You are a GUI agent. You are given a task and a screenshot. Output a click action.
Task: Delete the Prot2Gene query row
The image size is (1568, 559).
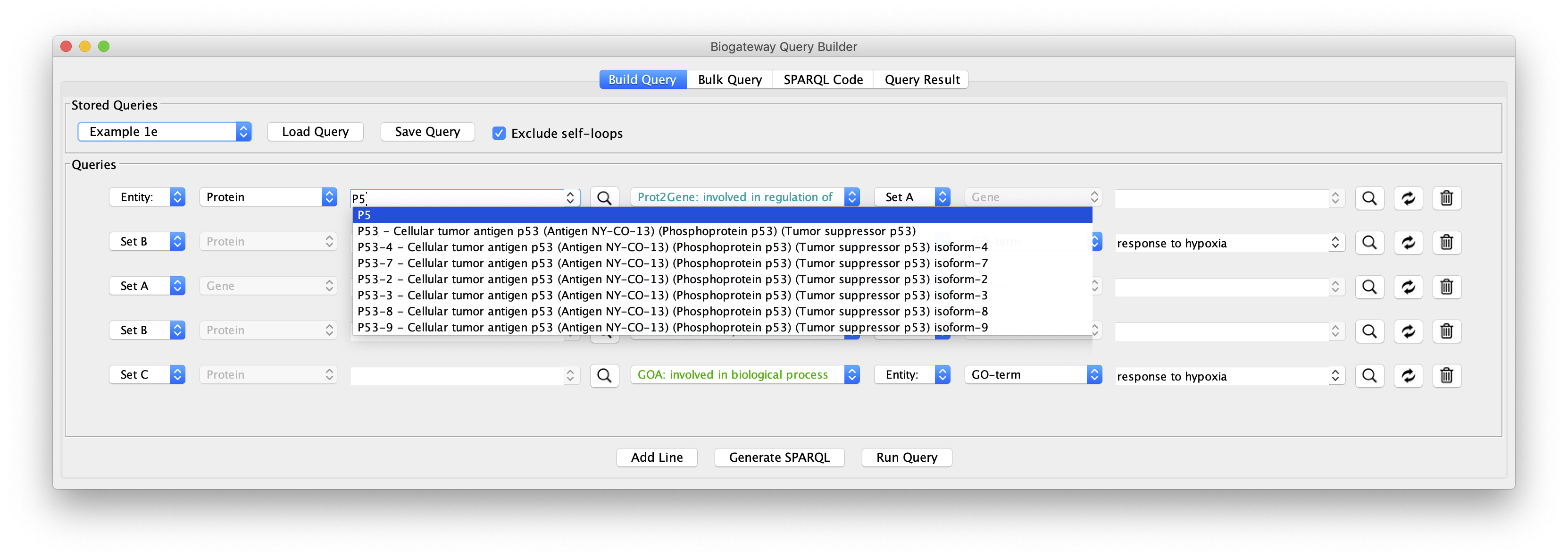point(1446,198)
